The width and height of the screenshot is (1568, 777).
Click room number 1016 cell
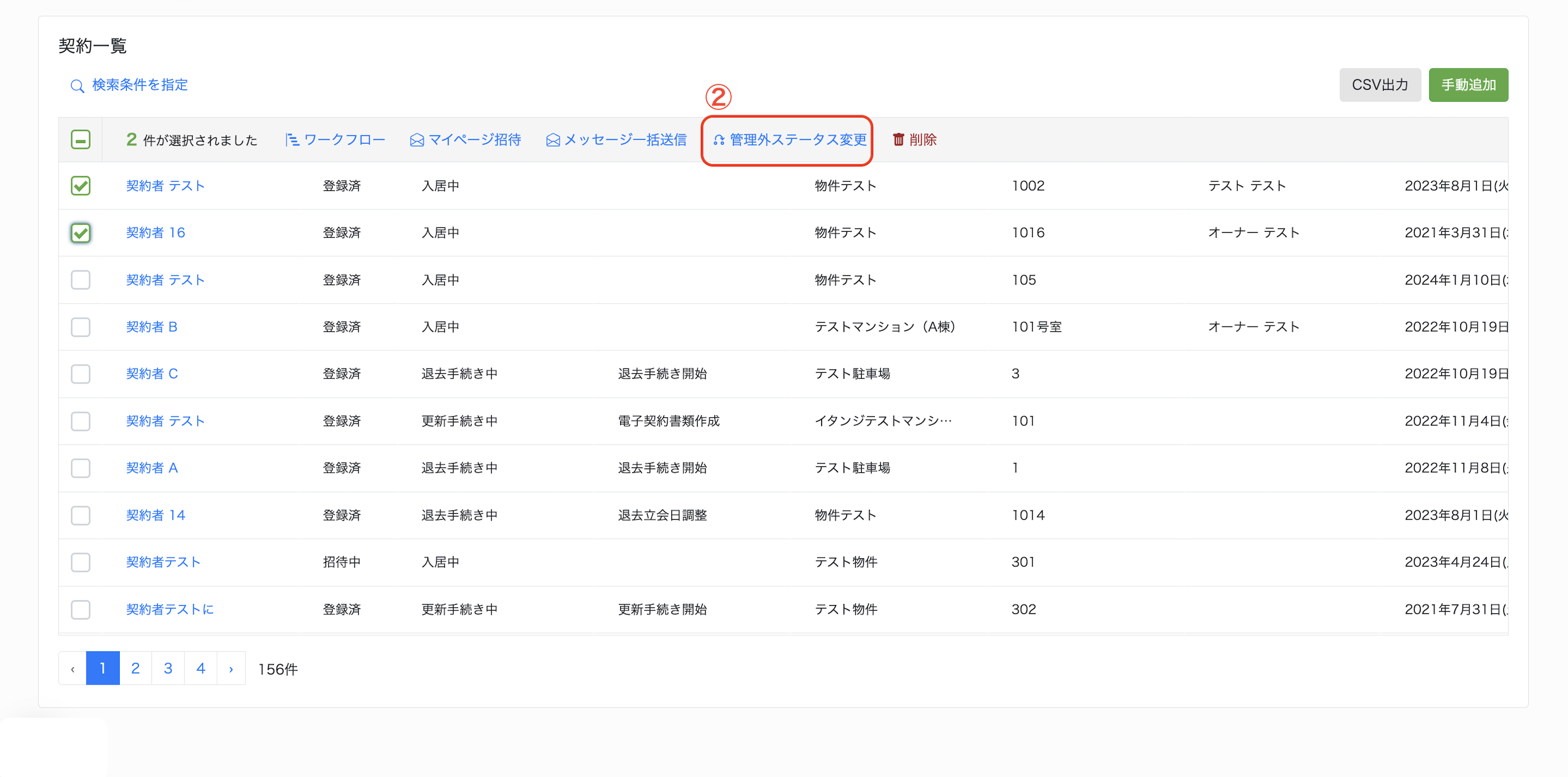coord(1028,232)
